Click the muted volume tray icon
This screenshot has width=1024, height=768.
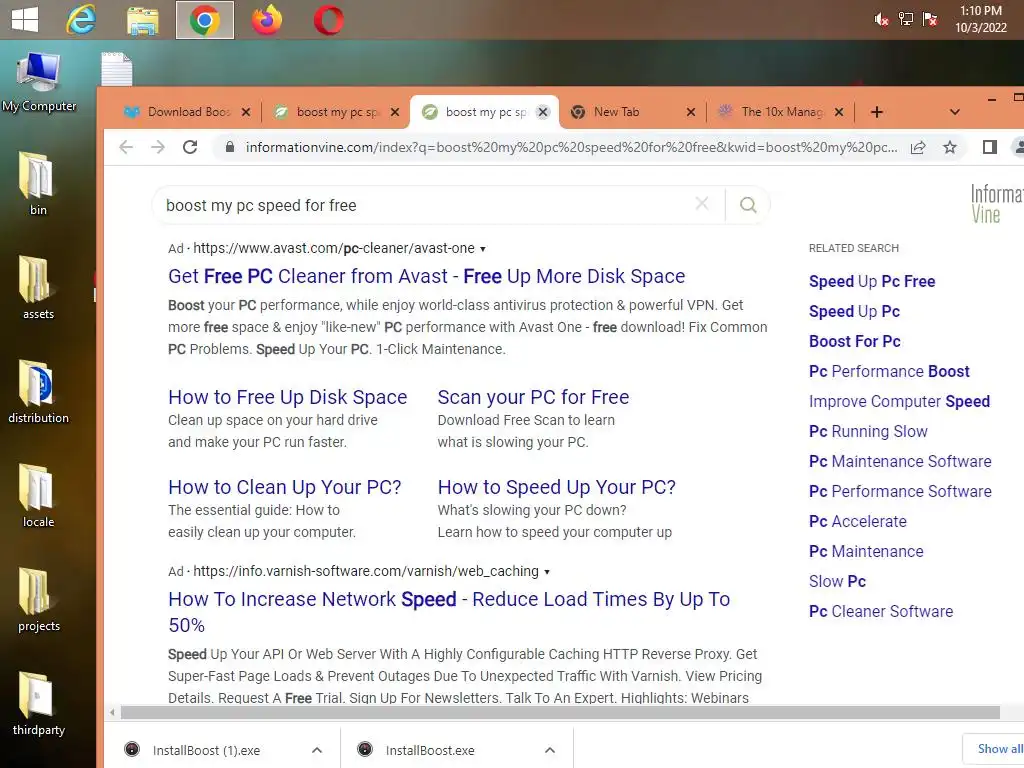pyautogui.click(x=881, y=20)
